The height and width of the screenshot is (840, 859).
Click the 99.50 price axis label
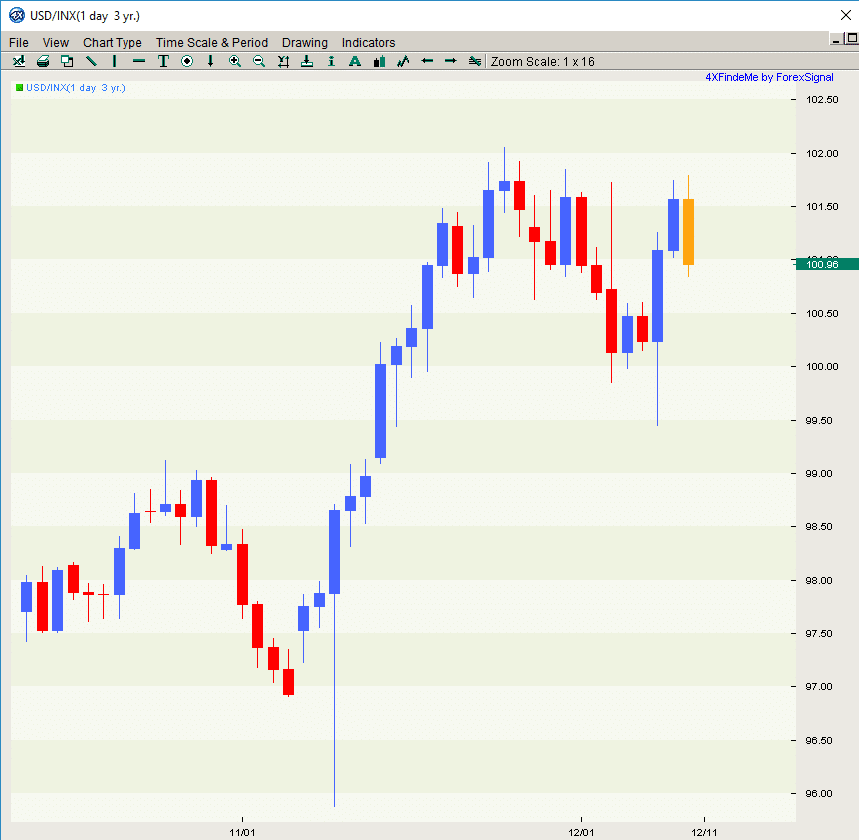pyautogui.click(x=819, y=420)
